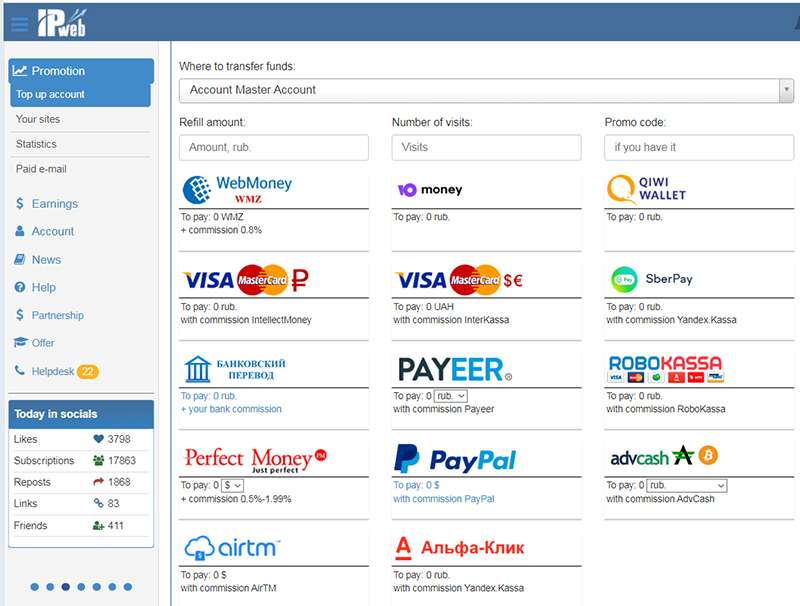Open the Payeer currency rub. dropdown
The width and height of the screenshot is (800, 606).
[451, 396]
